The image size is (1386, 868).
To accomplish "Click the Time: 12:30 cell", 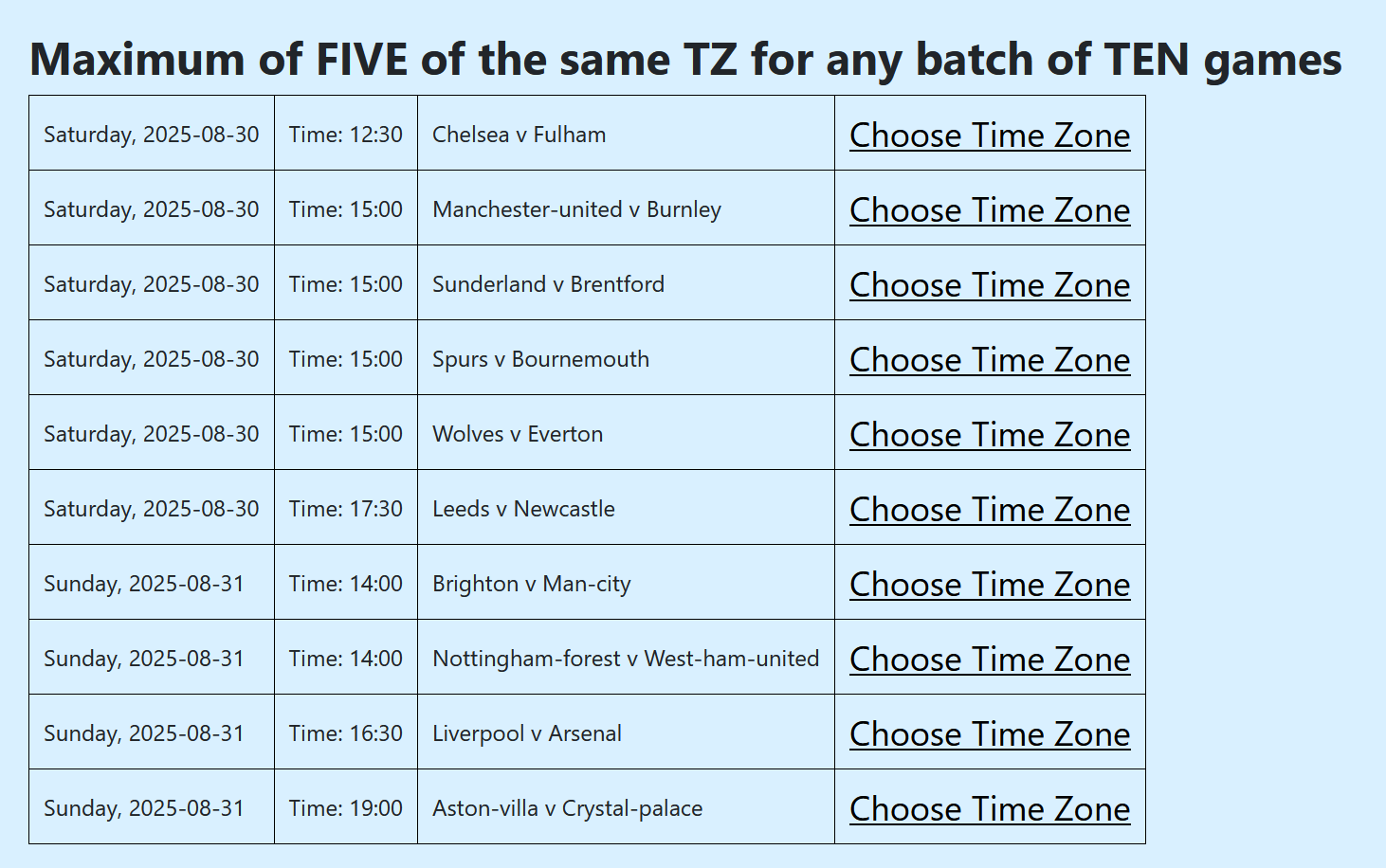I will point(346,135).
